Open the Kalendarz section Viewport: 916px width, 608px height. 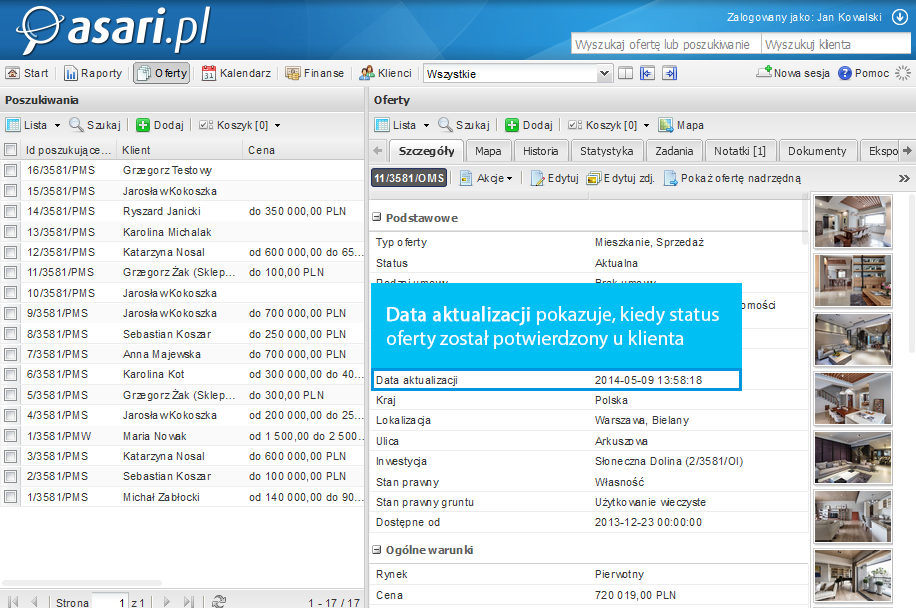(237, 74)
